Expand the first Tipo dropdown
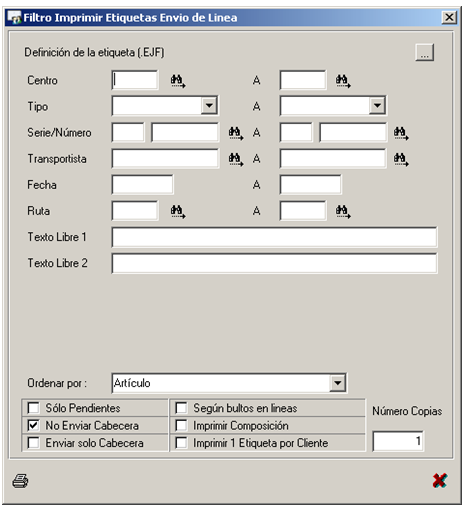This screenshot has width=471, height=509. click(209, 106)
